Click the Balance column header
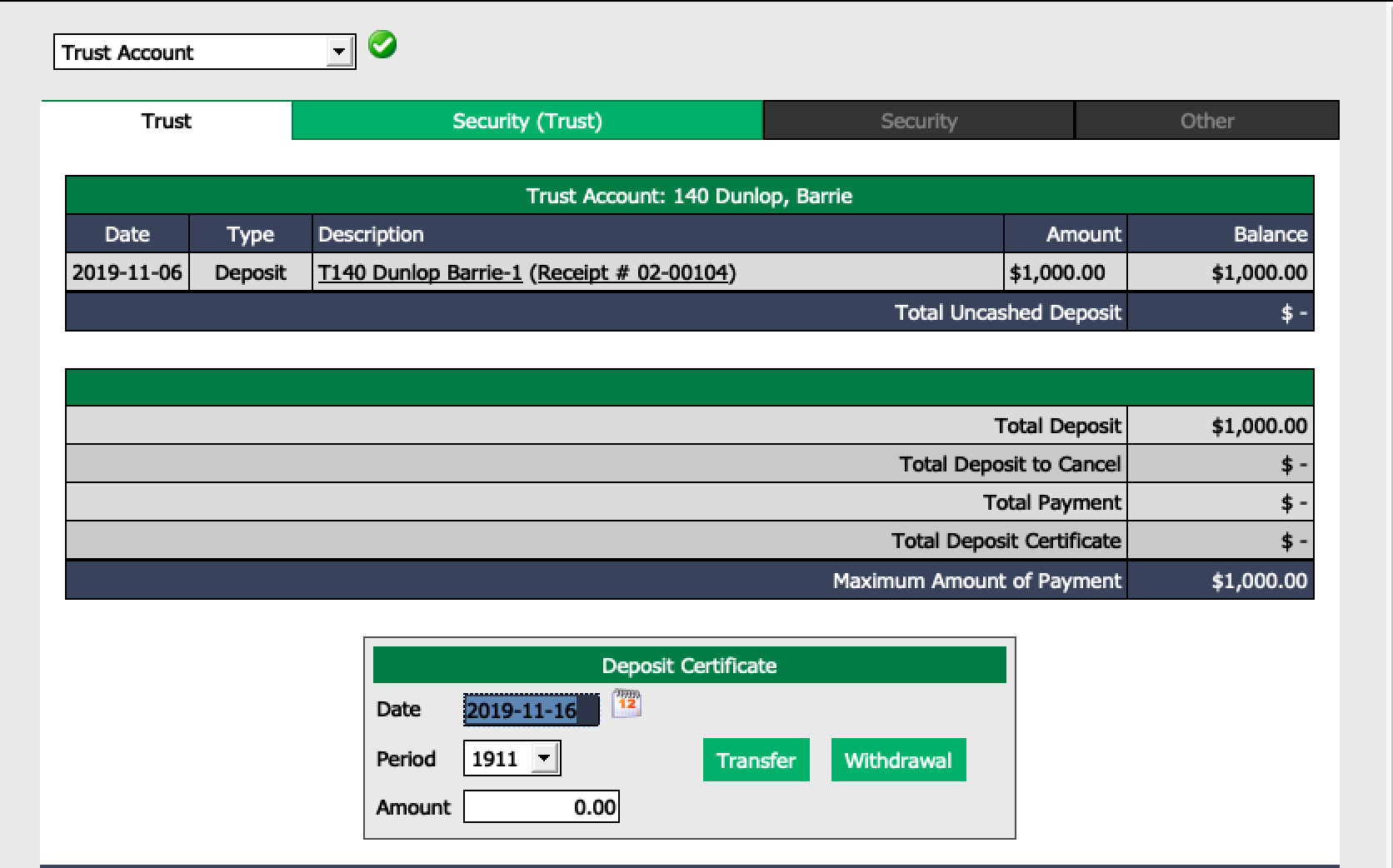 (1221, 234)
